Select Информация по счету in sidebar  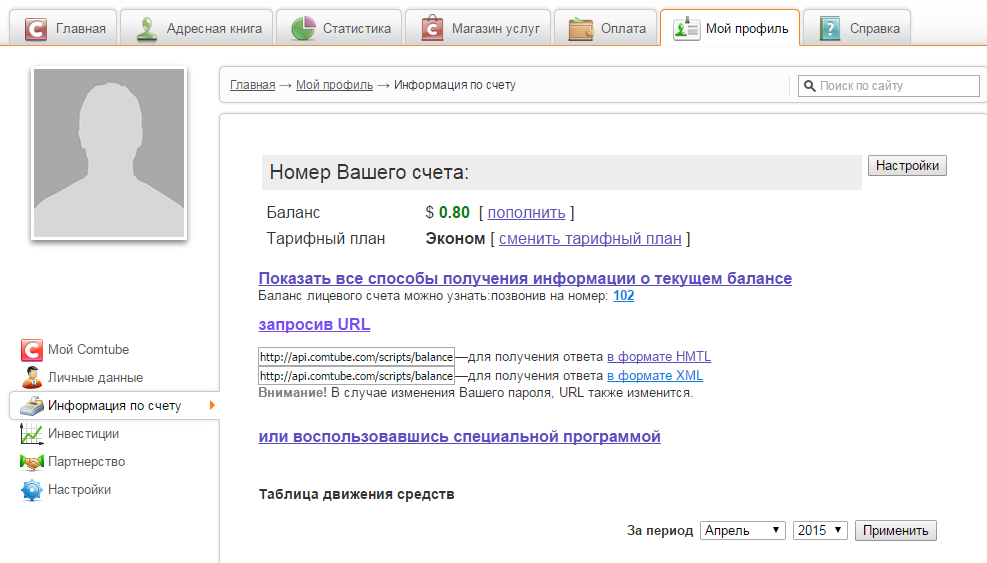pyautogui.click(x=115, y=406)
